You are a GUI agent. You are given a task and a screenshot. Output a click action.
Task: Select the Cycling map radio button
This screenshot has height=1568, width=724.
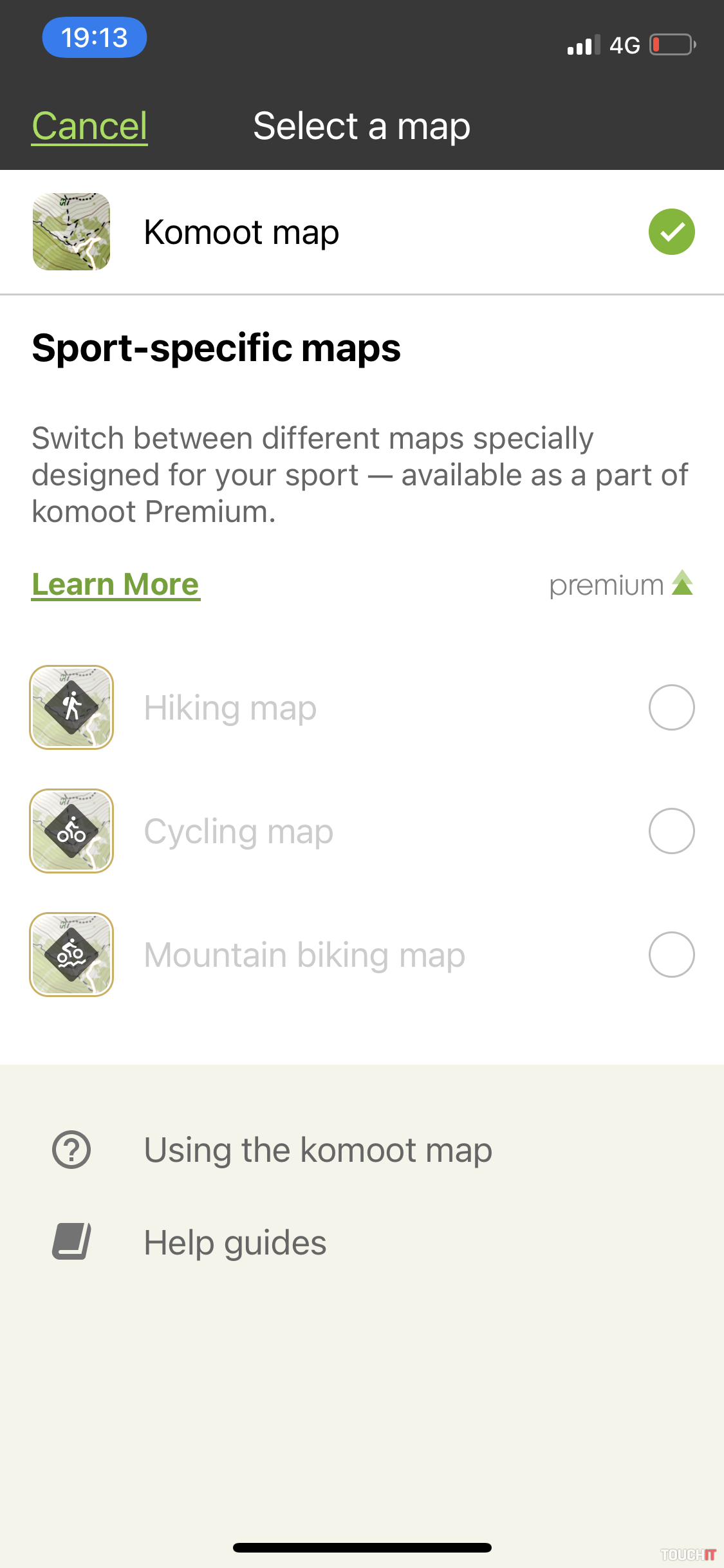(671, 831)
